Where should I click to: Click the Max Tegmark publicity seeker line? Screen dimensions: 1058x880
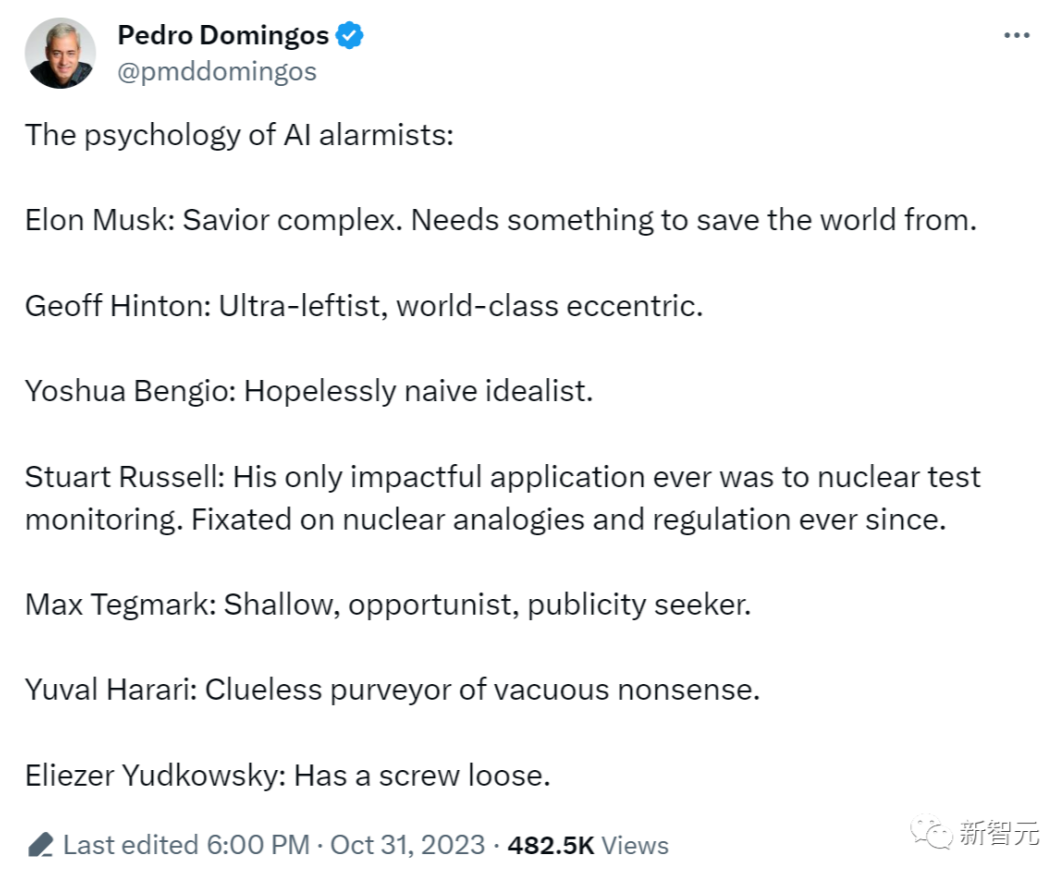click(x=387, y=604)
